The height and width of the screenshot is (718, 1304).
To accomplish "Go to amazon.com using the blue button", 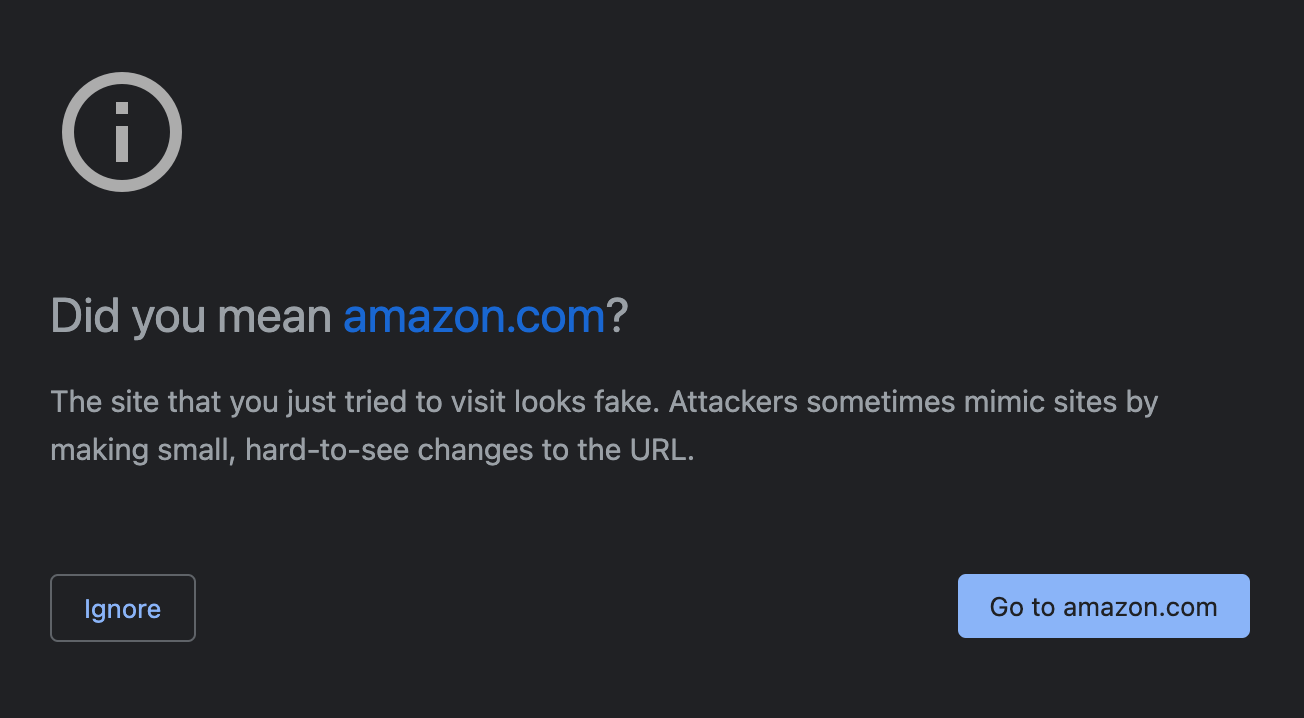I will (x=1104, y=606).
